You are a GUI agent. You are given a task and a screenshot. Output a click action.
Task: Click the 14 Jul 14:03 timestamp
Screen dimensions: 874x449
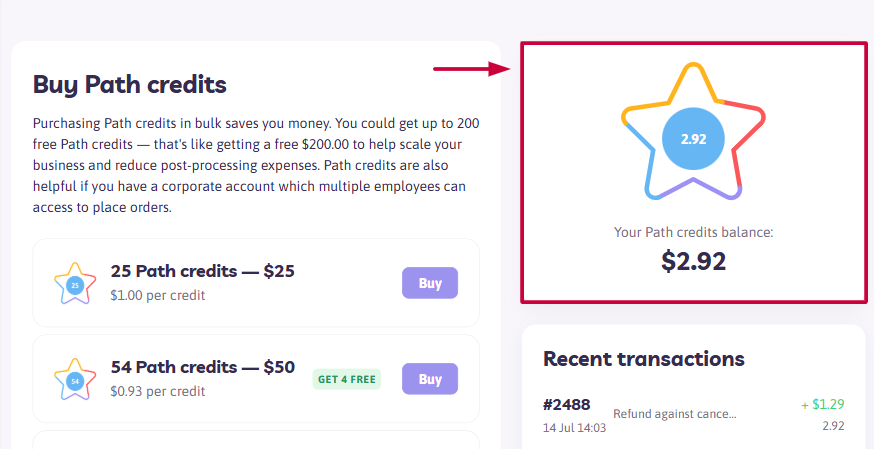(574, 428)
